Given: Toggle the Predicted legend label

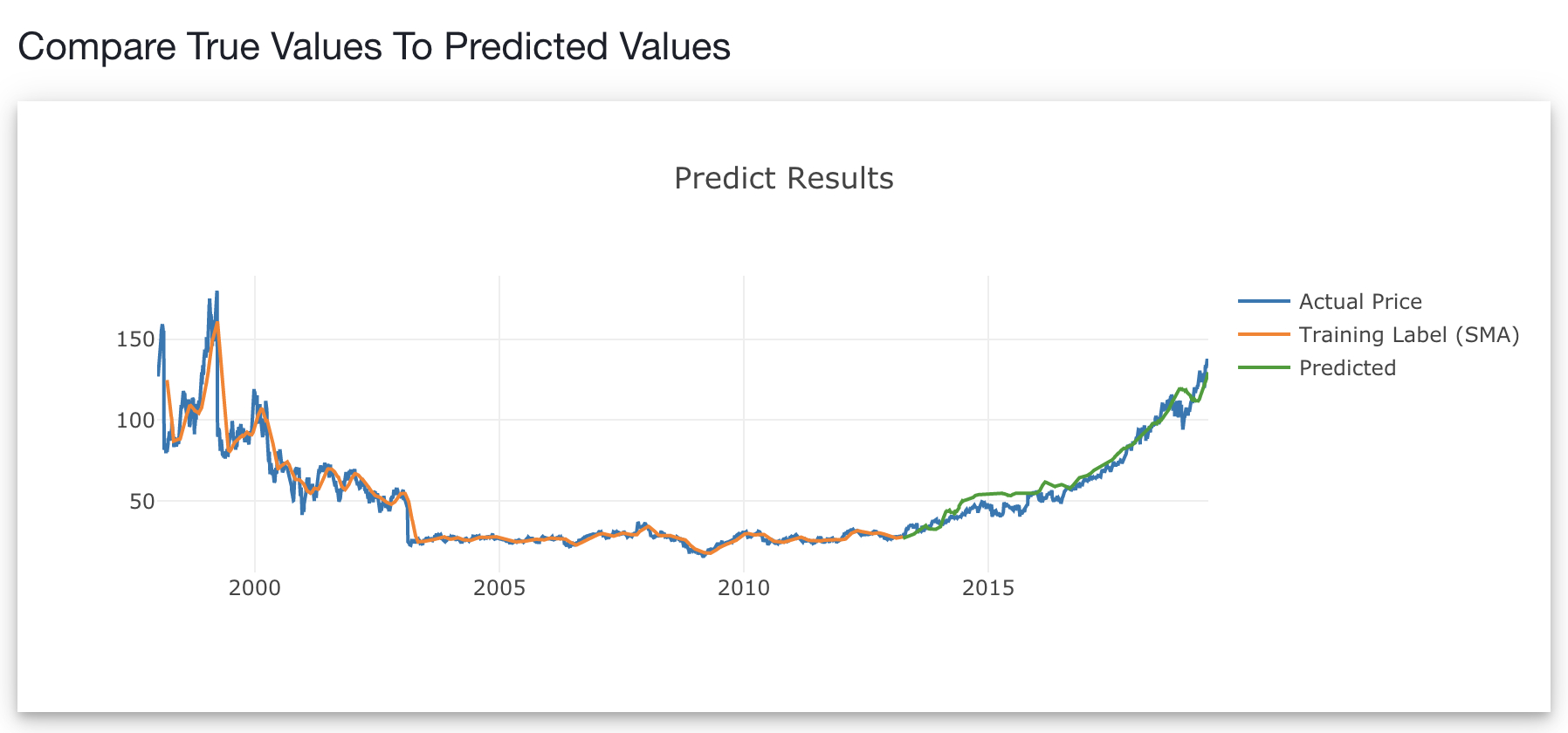Looking at the screenshot, I should [x=1347, y=368].
